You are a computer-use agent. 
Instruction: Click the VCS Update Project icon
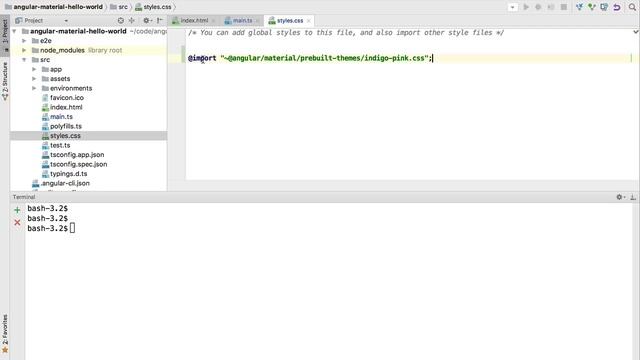pos(579,7)
